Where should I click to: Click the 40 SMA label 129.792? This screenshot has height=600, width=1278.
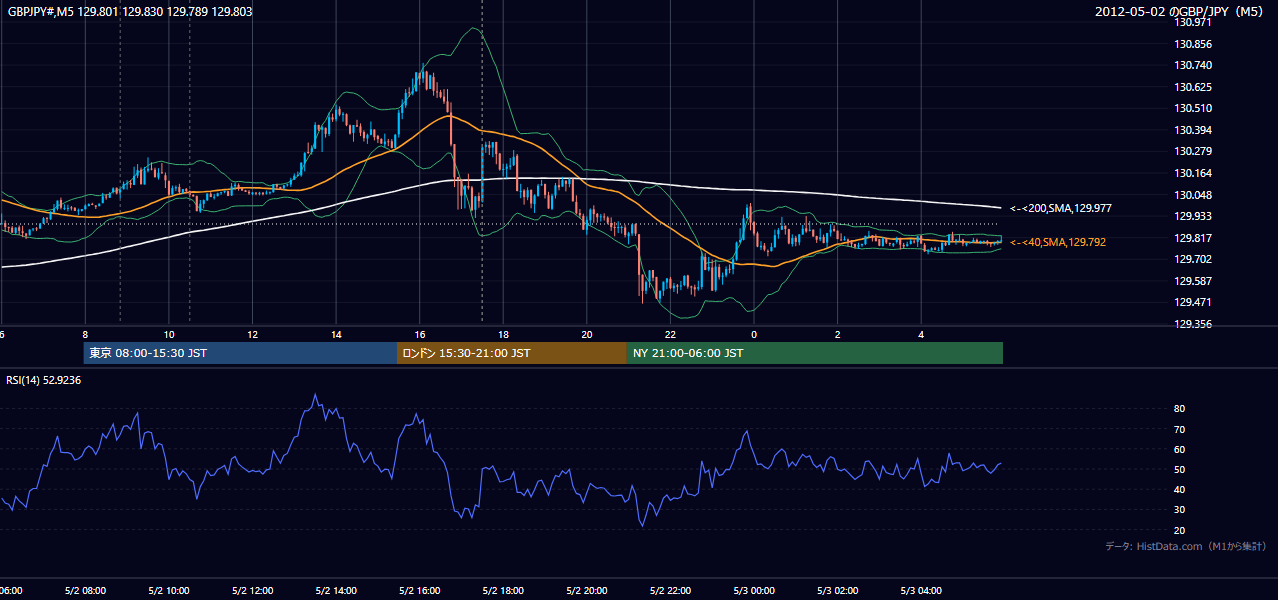pos(1058,242)
